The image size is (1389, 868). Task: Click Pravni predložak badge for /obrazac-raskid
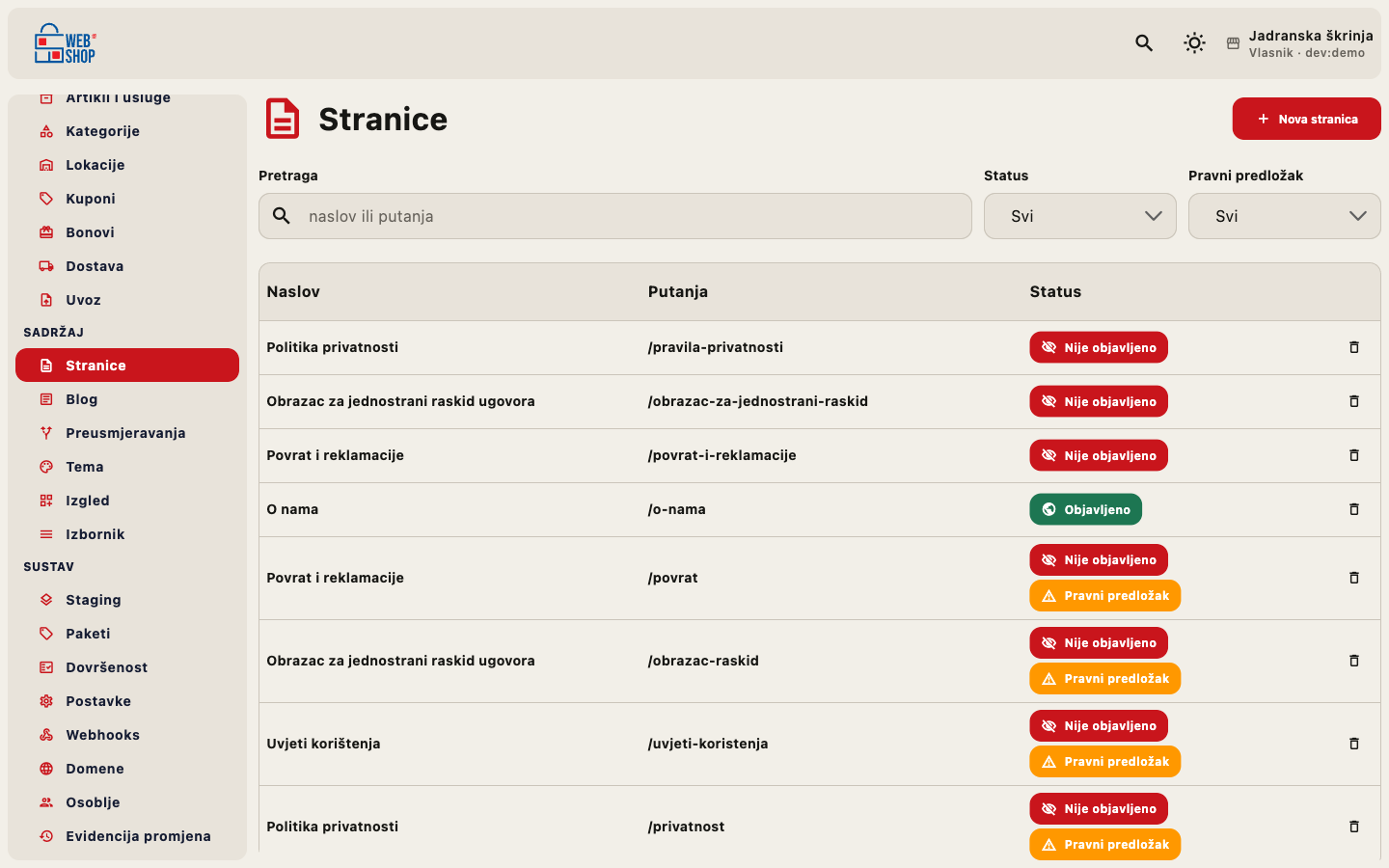click(1105, 679)
